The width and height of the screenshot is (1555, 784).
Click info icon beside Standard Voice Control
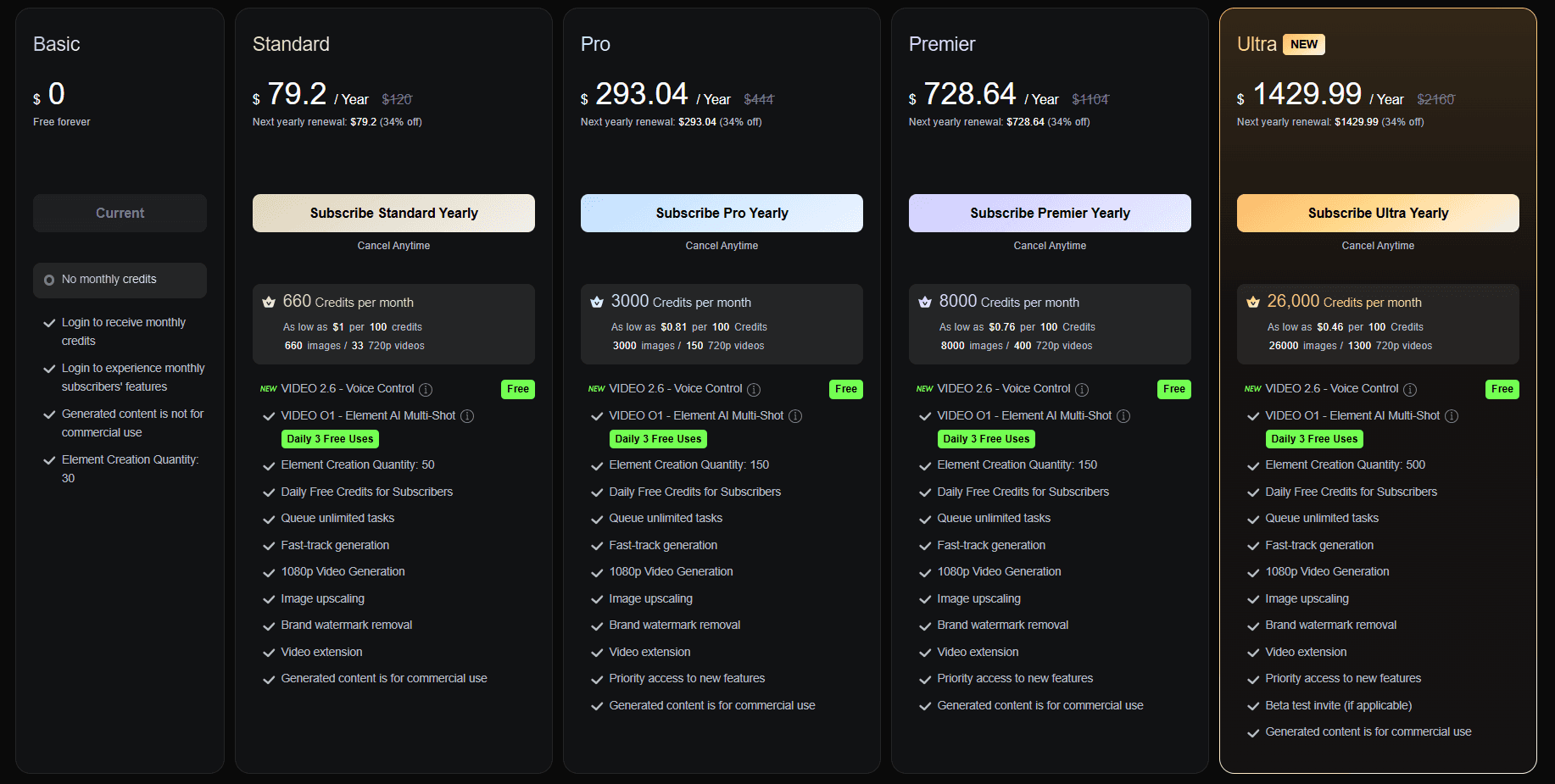pyautogui.click(x=426, y=390)
